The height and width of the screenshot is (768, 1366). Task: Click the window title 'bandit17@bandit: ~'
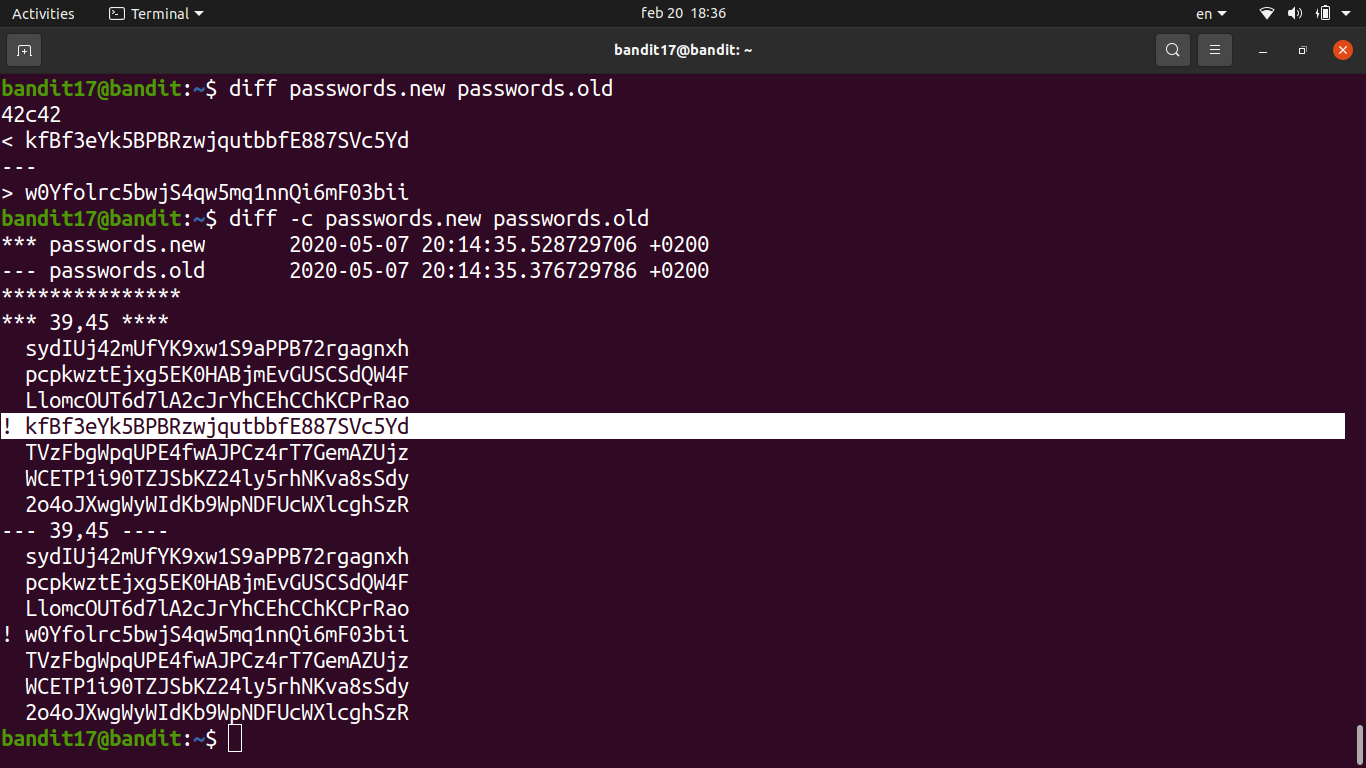click(x=683, y=50)
